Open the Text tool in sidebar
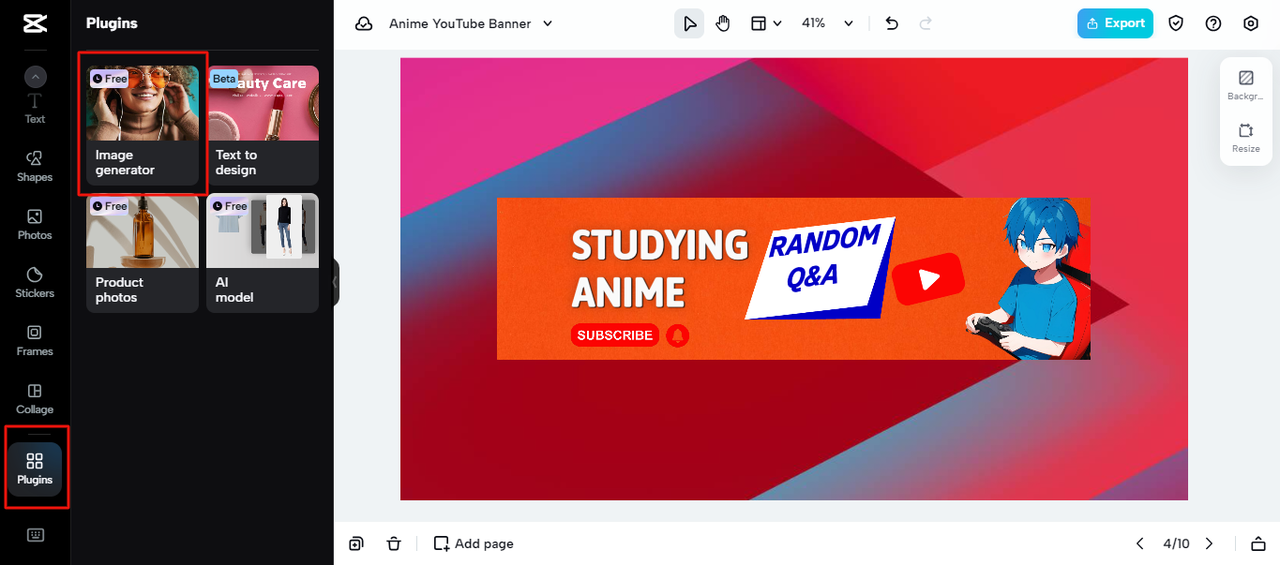This screenshot has height=565, width=1280. coord(35,108)
